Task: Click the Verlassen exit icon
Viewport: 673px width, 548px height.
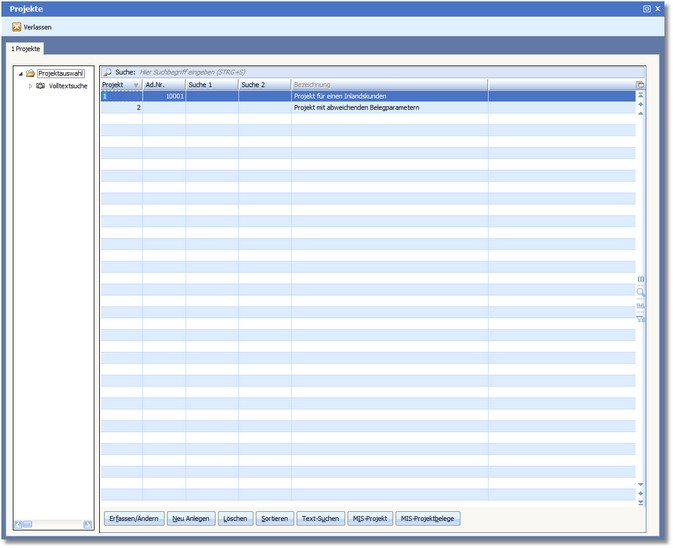Action: [16, 27]
